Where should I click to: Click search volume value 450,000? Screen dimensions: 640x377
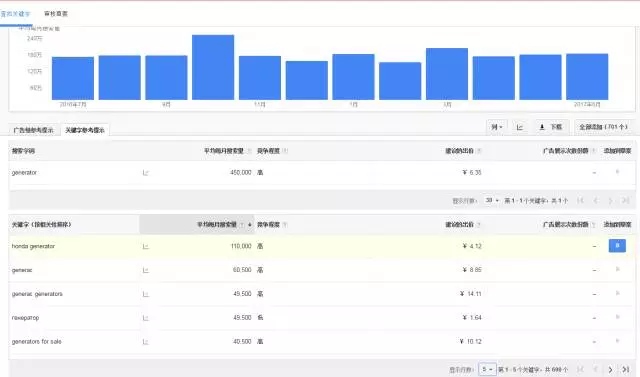(241, 173)
